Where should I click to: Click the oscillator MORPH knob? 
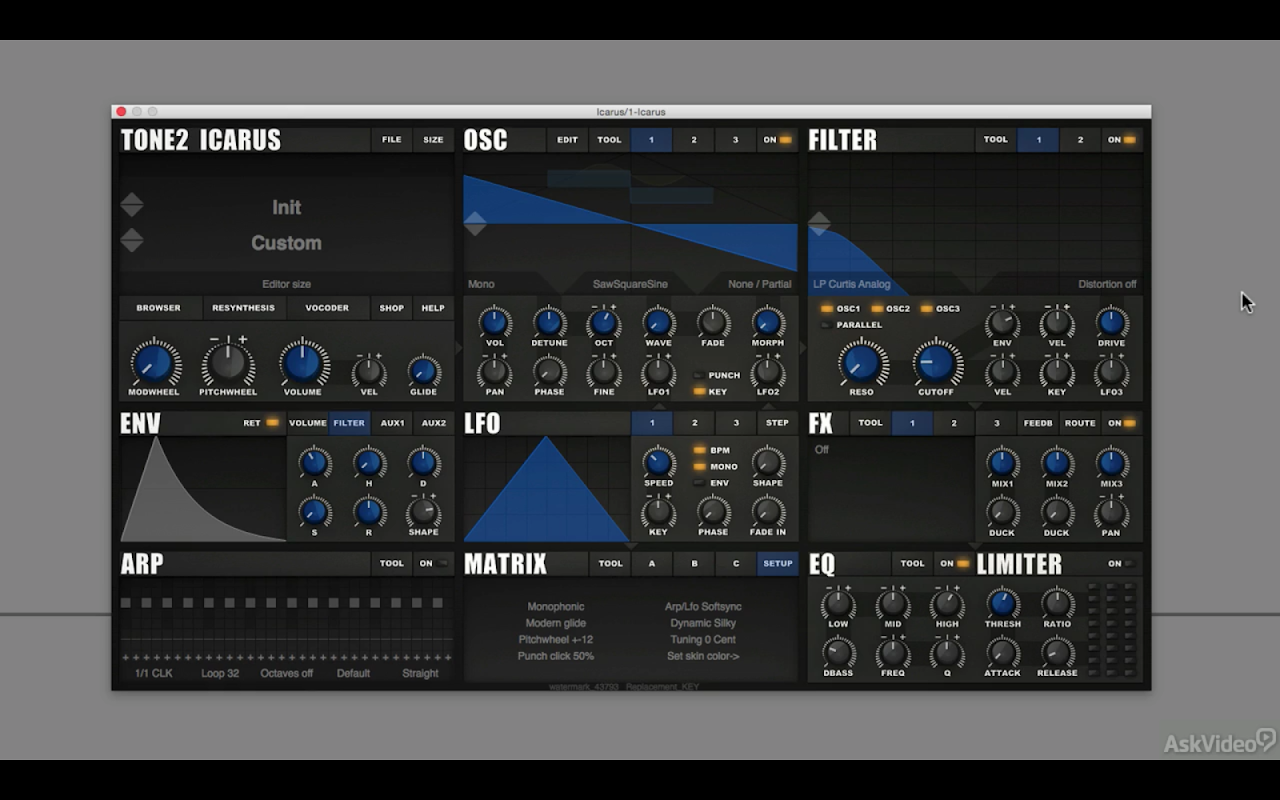coord(767,322)
